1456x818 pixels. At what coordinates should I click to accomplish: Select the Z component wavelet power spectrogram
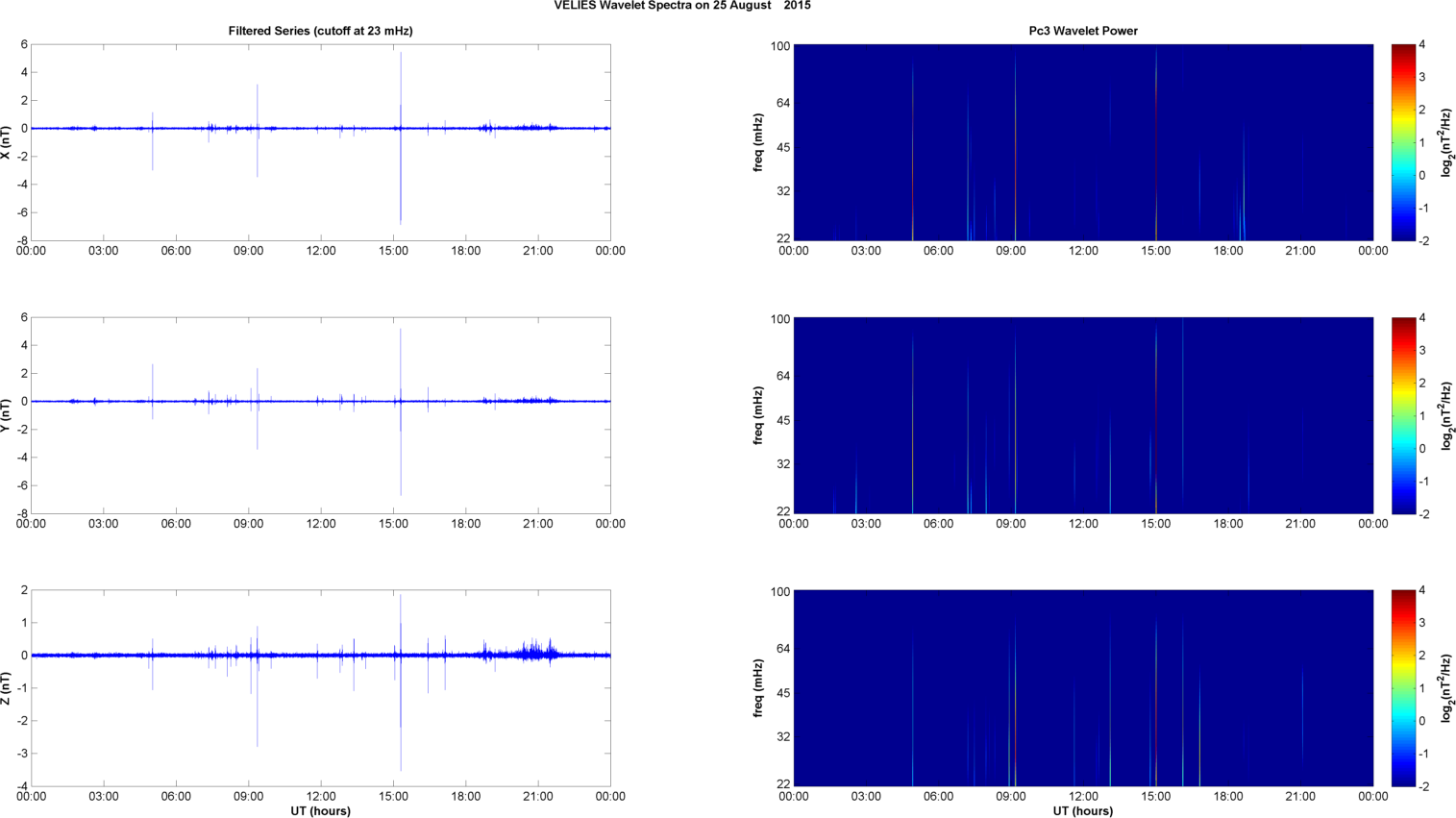pos(1083,688)
